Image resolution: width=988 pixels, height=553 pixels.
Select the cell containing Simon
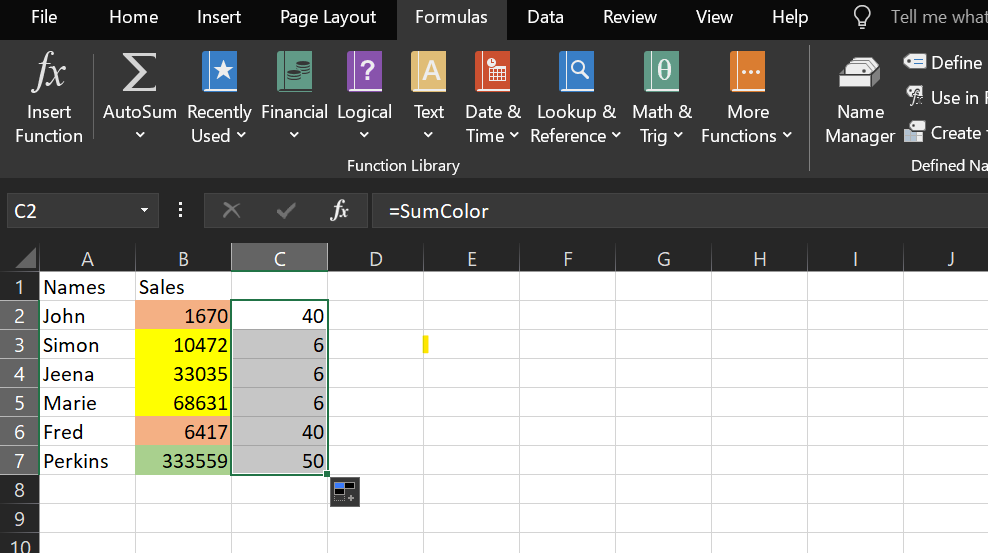pos(88,345)
